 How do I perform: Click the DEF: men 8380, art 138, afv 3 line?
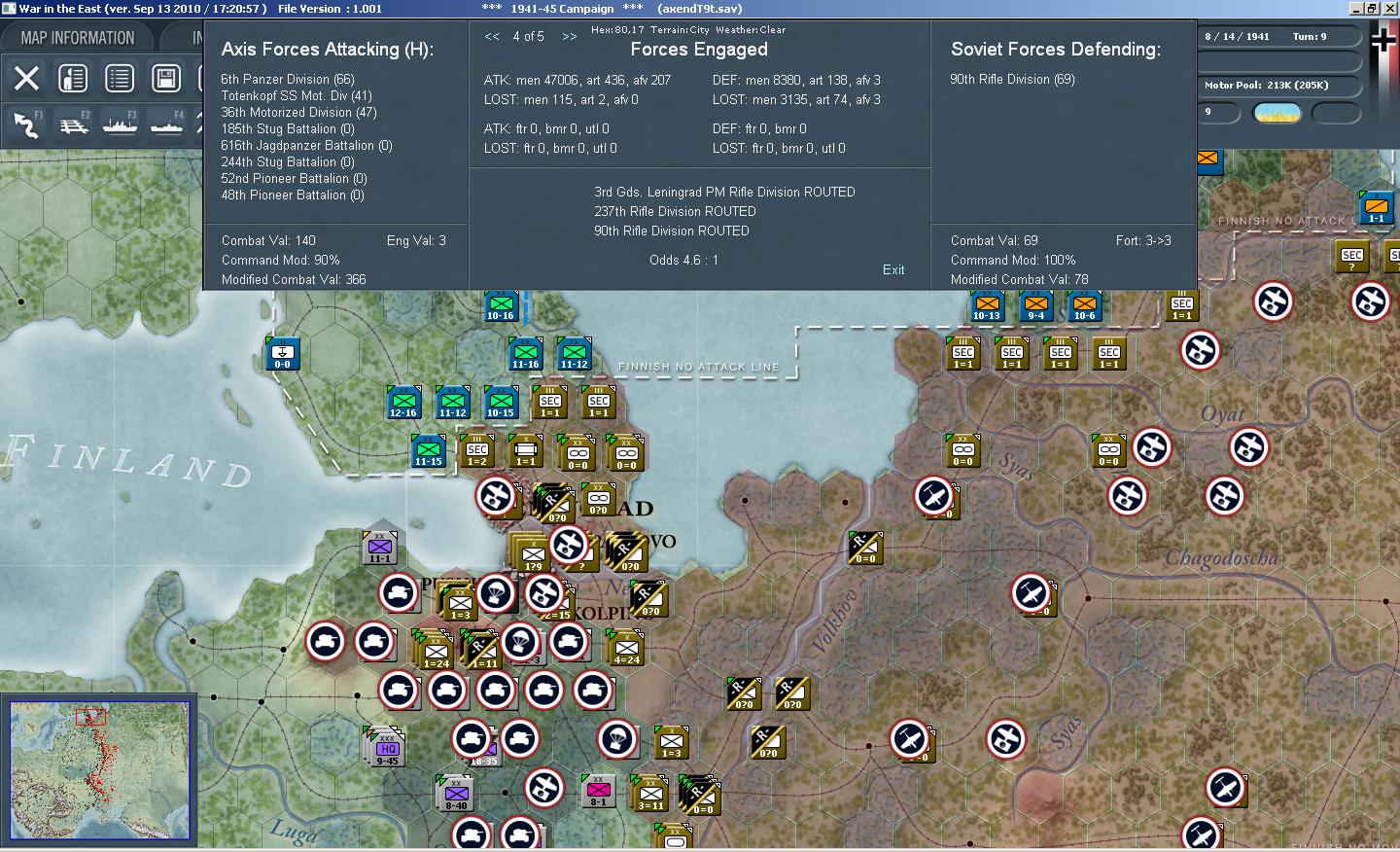(x=797, y=80)
